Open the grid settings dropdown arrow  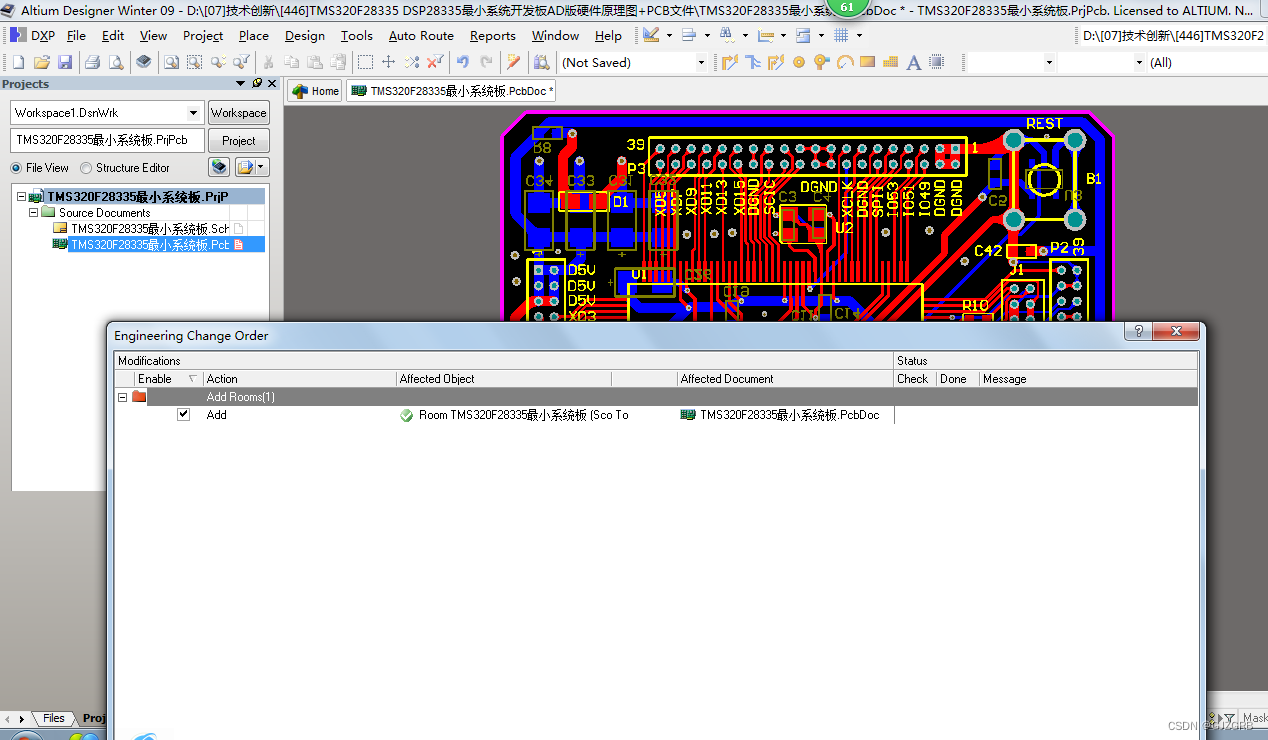click(x=859, y=35)
